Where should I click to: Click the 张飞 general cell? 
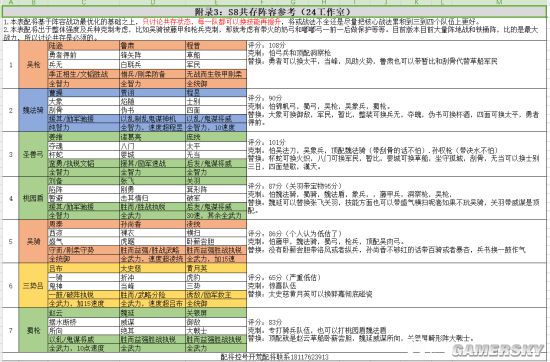tap(152, 181)
